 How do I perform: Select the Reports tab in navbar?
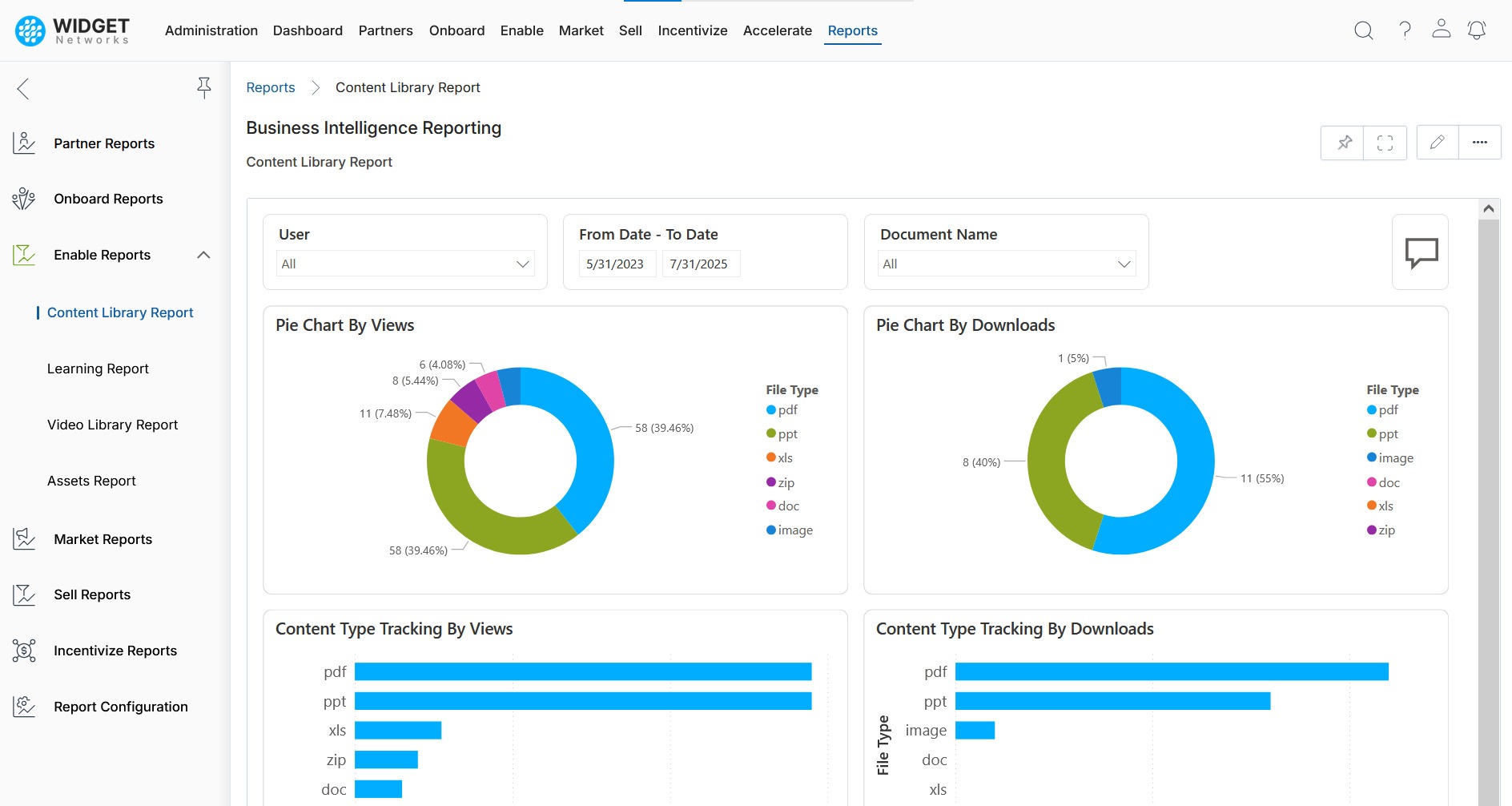click(x=852, y=30)
